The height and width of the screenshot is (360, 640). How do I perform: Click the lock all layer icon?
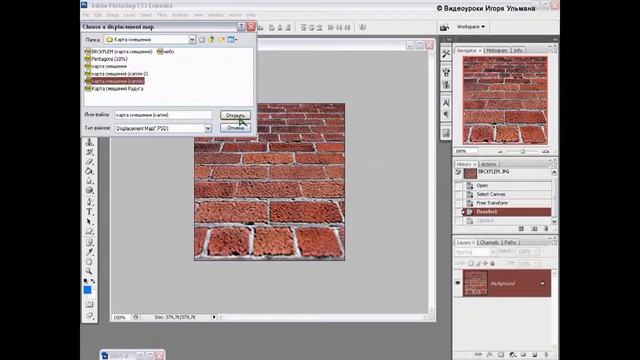[x=492, y=264]
